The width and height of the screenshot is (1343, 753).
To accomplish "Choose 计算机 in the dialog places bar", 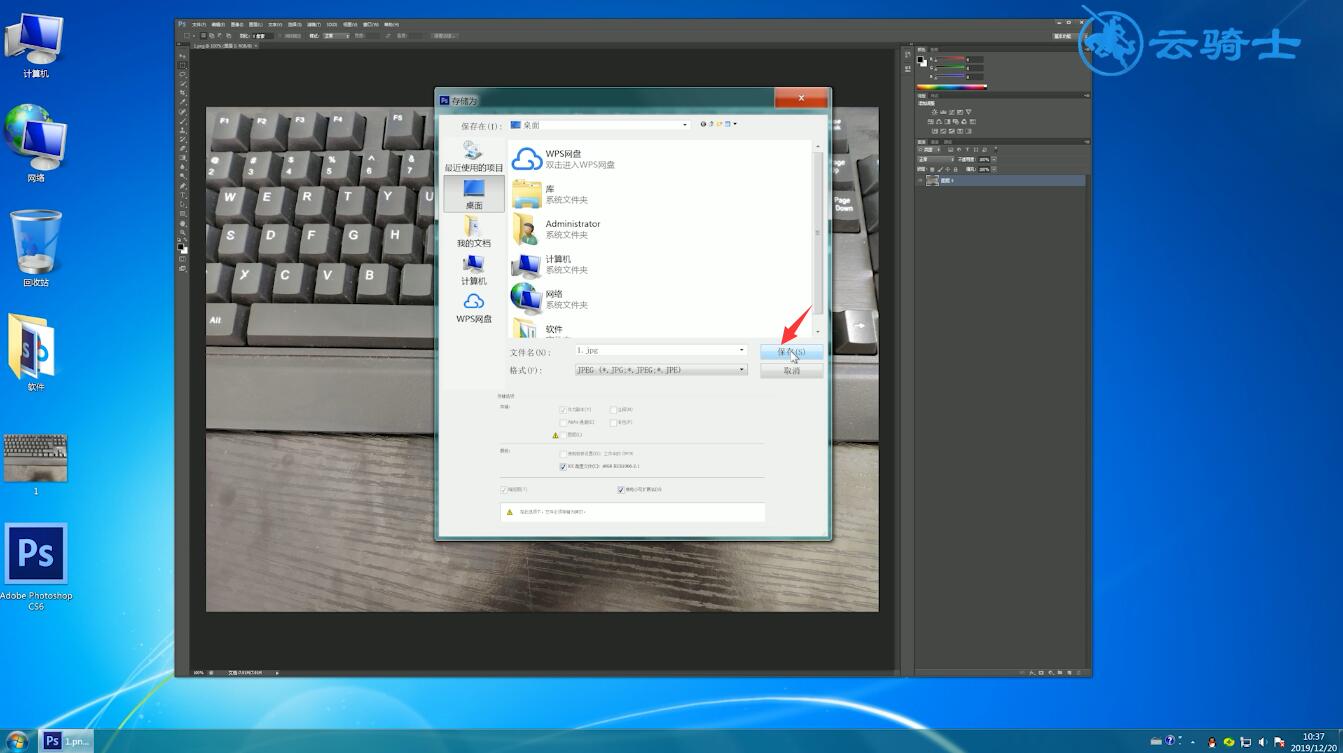I will (x=474, y=270).
